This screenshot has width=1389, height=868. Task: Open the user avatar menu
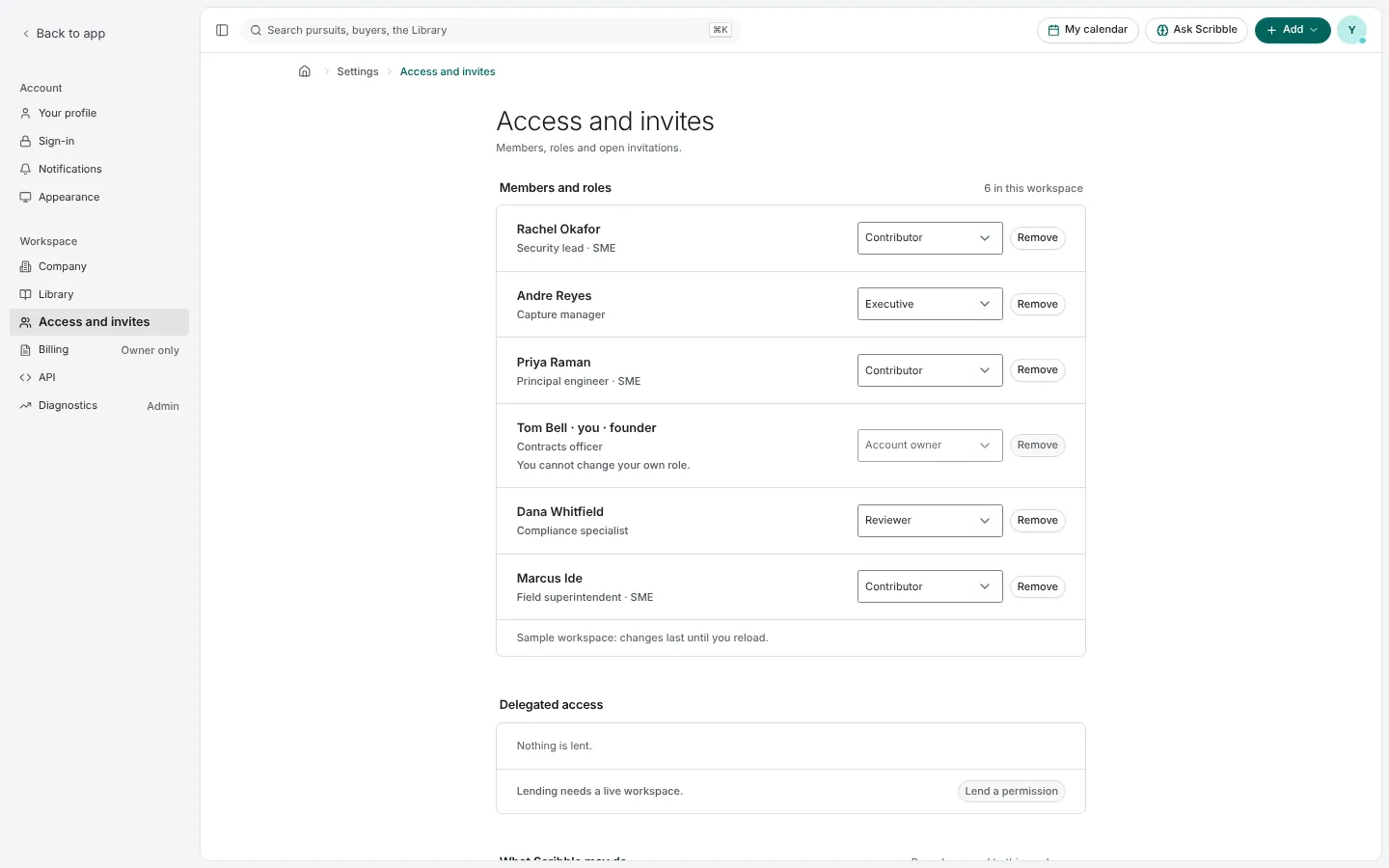pyautogui.click(x=1351, y=30)
